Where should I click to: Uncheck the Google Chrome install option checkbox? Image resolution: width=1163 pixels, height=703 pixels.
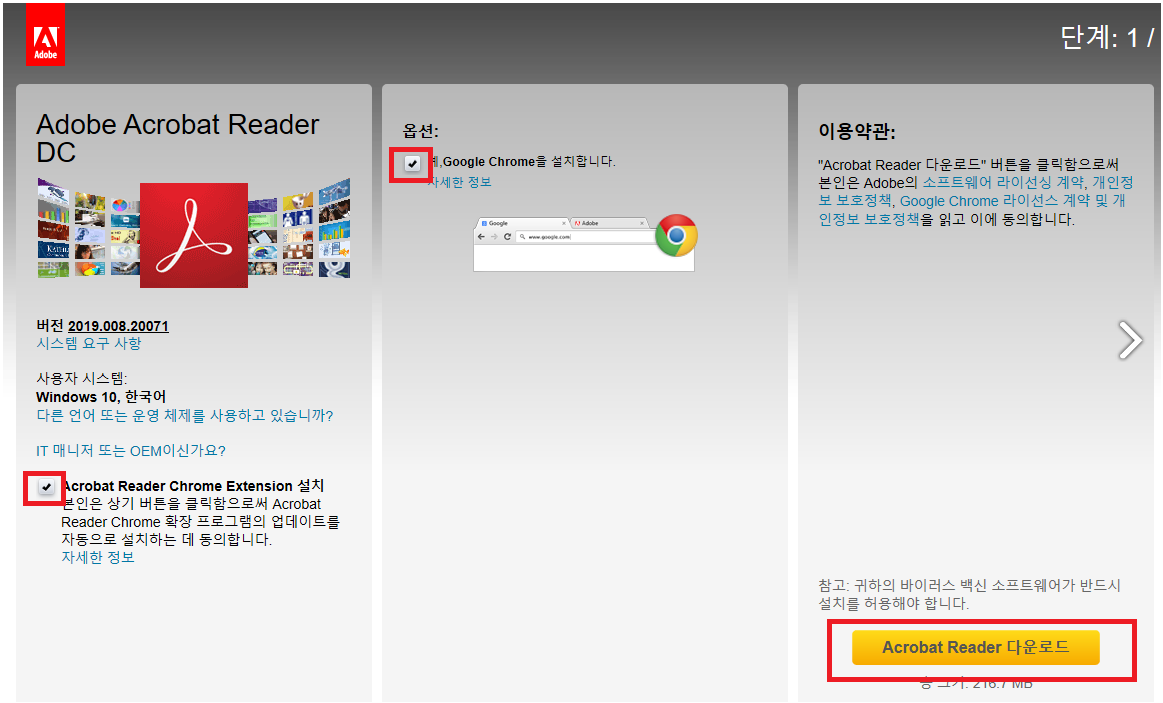[412, 163]
